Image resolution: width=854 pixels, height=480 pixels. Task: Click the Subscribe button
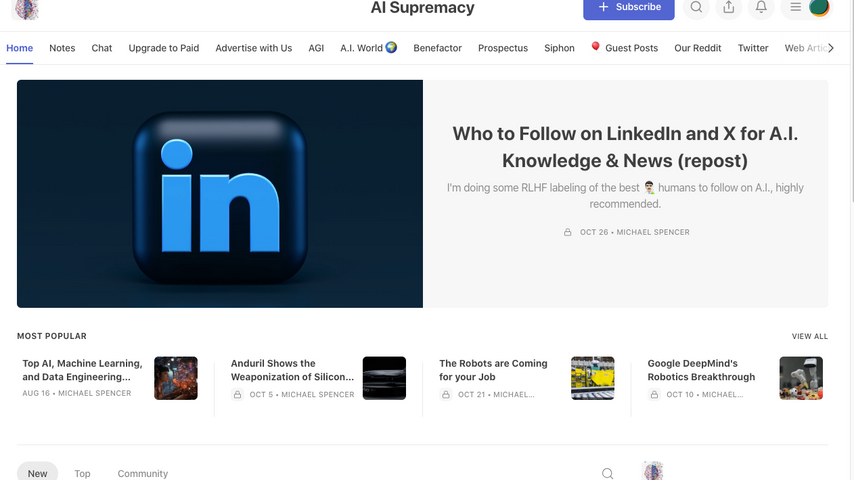[629, 8]
